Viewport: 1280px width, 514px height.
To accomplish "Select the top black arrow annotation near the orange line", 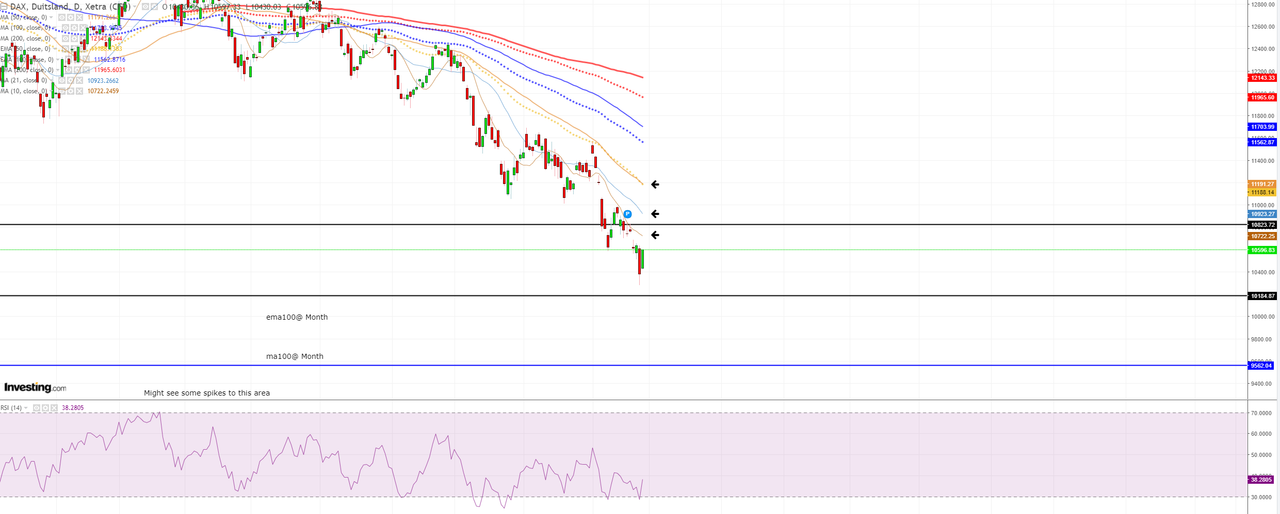I will point(655,184).
